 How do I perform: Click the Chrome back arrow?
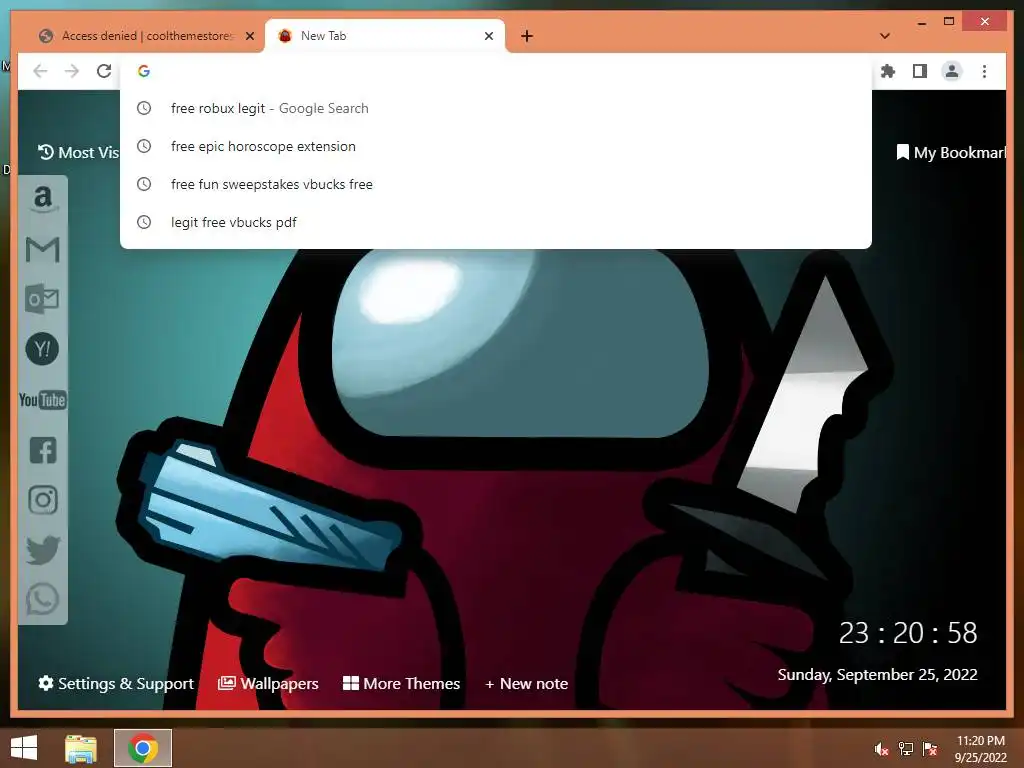(40, 71)
